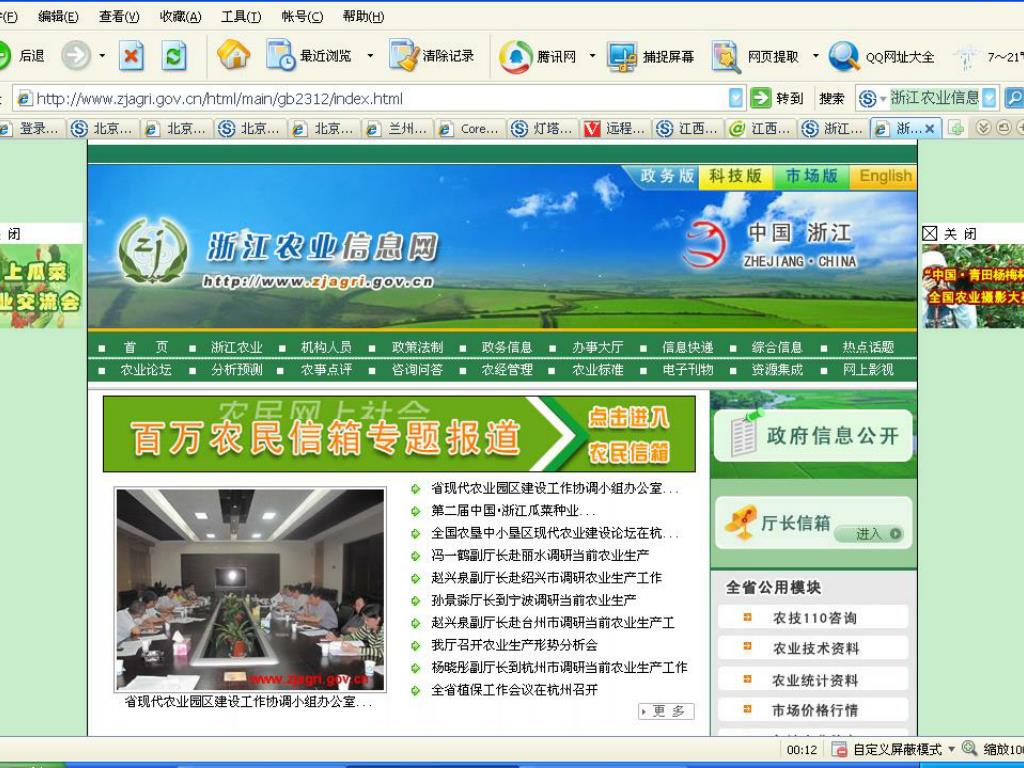Select the 政务版 site version tab
The image size is (1024, 768).
tap(667, 176)
